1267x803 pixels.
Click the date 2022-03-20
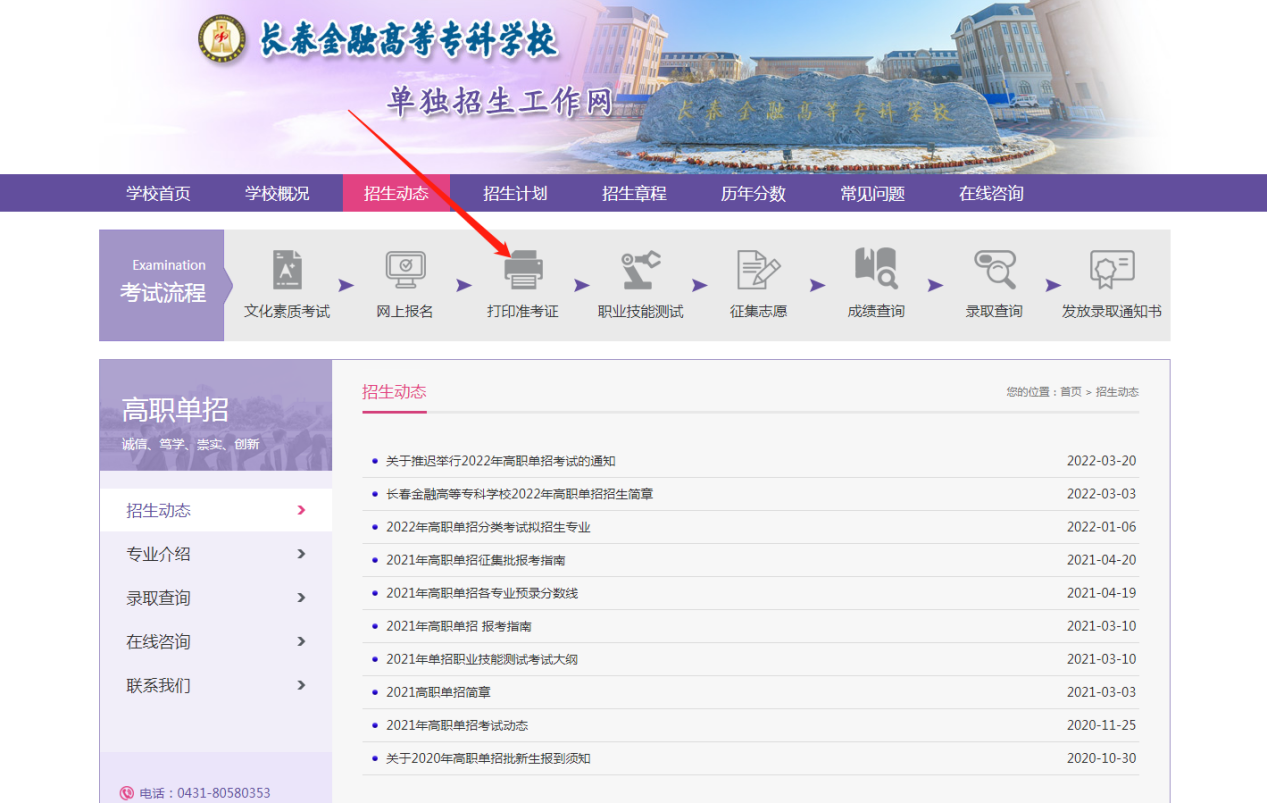click(x=1101, y=461)
